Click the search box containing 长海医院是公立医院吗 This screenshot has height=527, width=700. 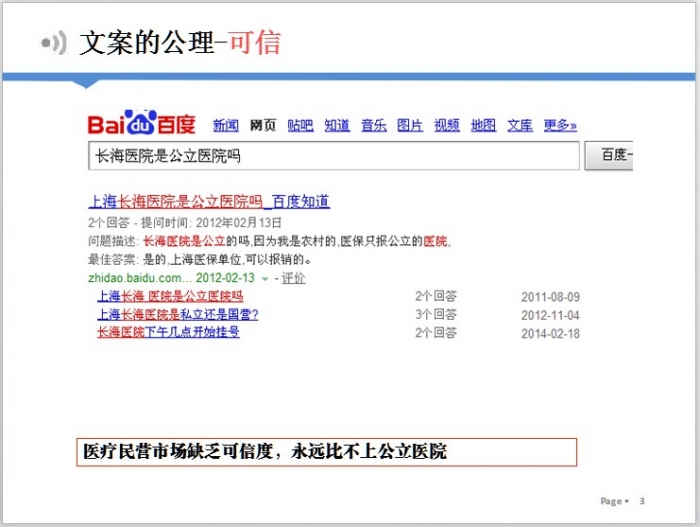[335, 157]
